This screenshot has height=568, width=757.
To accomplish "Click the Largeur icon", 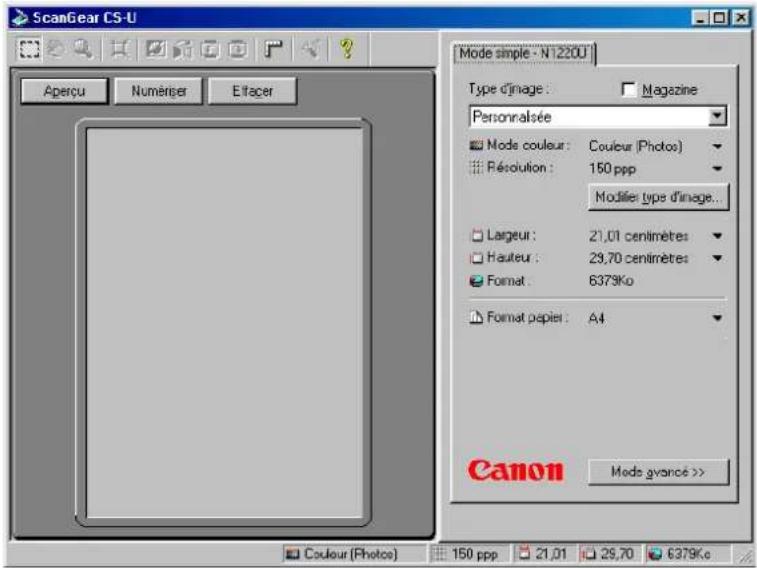I will click(x=477, y=236).
